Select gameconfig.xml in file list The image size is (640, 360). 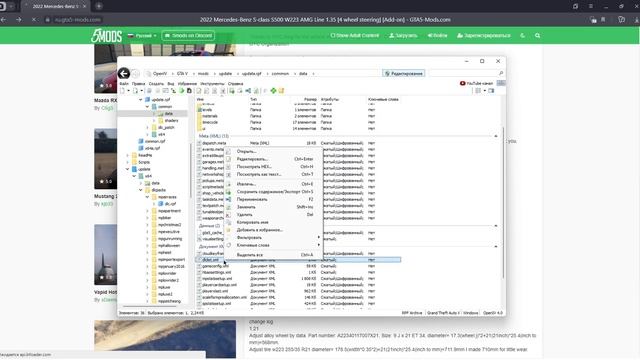pyautogui.click(x=215, y=266)
